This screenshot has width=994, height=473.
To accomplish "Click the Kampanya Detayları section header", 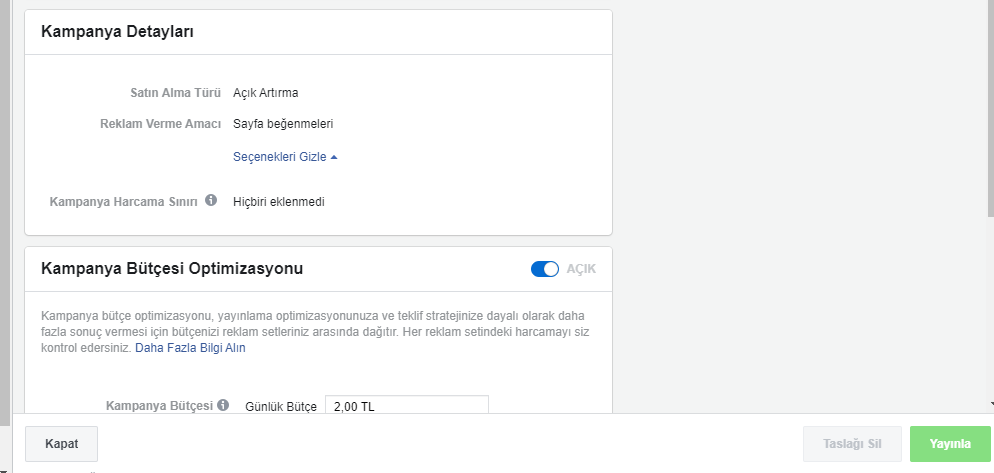I will pyautogui.click(x=117, y=32).
